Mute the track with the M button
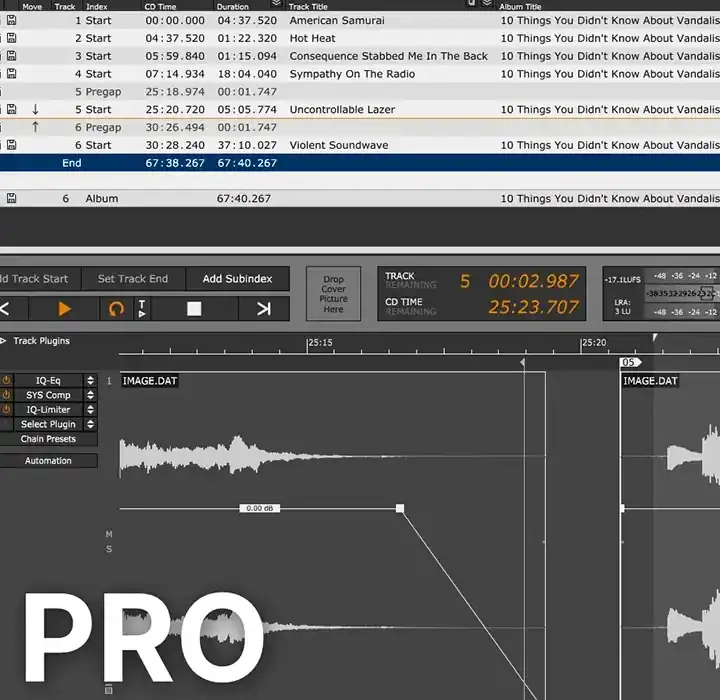 [109, 534]
